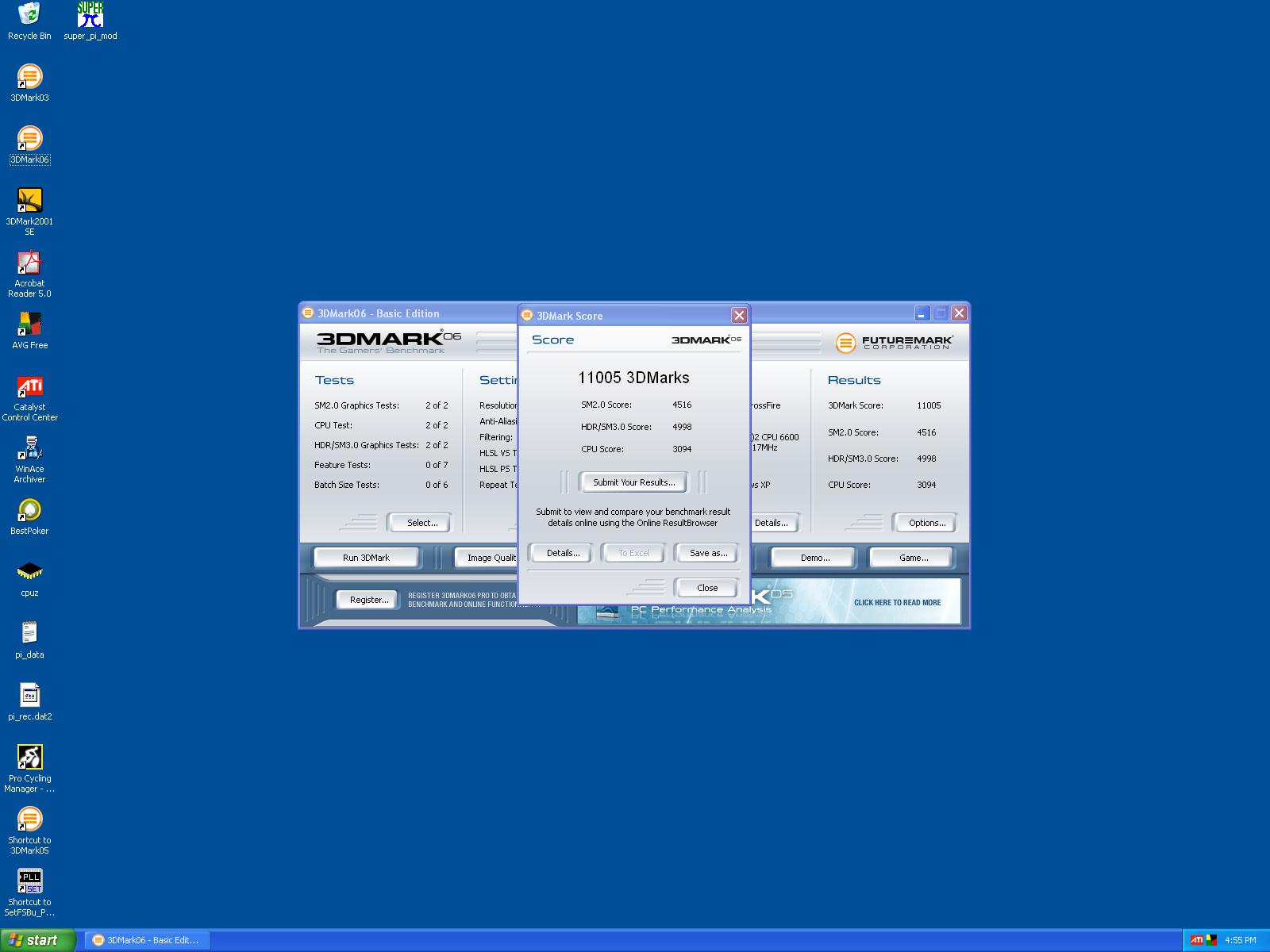Select the WinAce Archiver icon
The image size is (1270, 952).
click(x=29, y=459)
